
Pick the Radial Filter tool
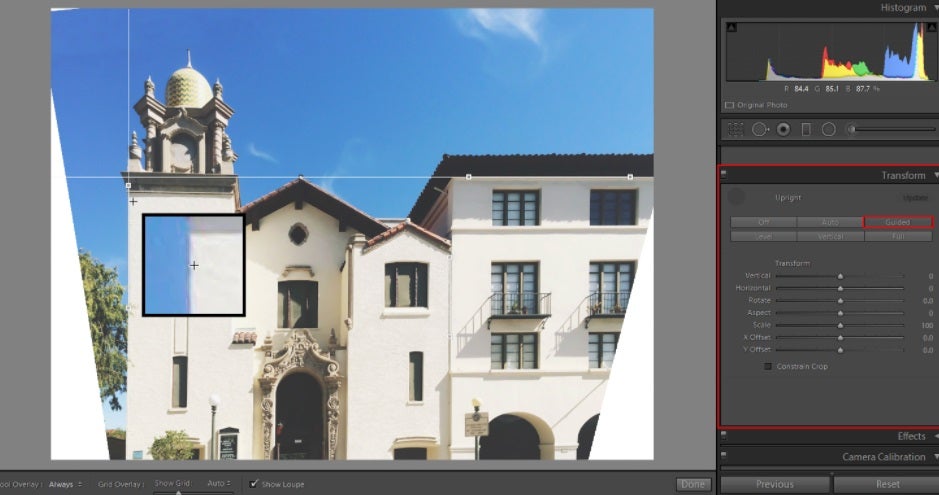828,129
